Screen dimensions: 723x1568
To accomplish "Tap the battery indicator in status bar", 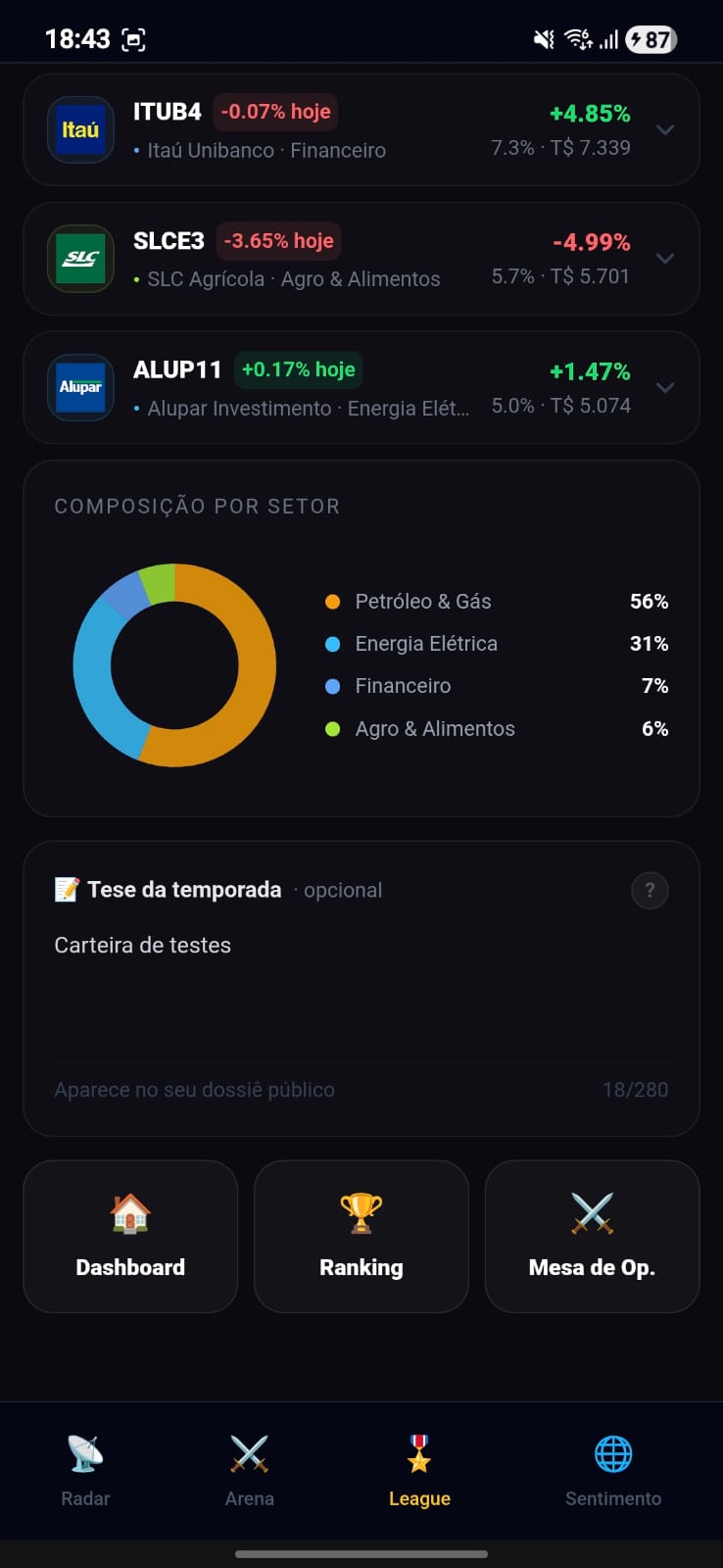I will (x=651, y=39).
